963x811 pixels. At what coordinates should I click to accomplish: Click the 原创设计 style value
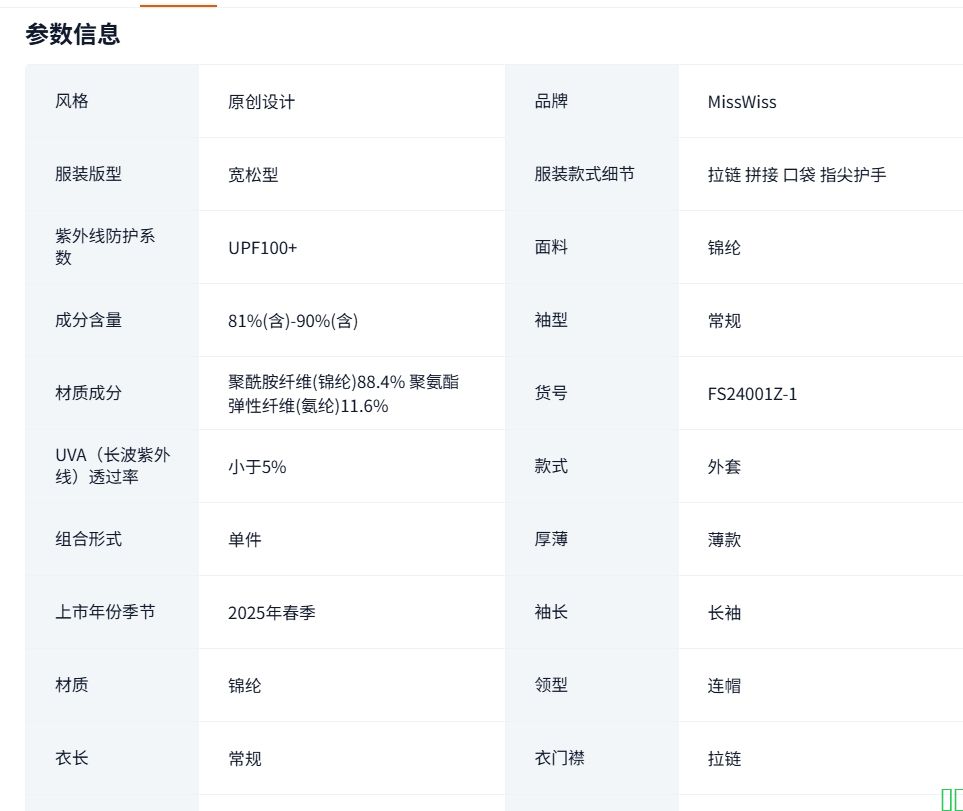261,102
